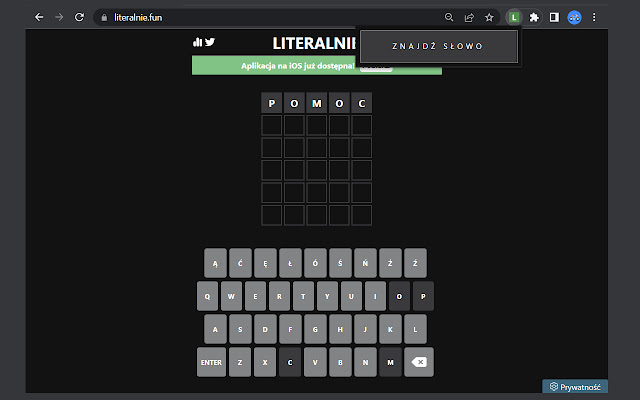Delete a letter with backspace key

click(x=419, y=362)
